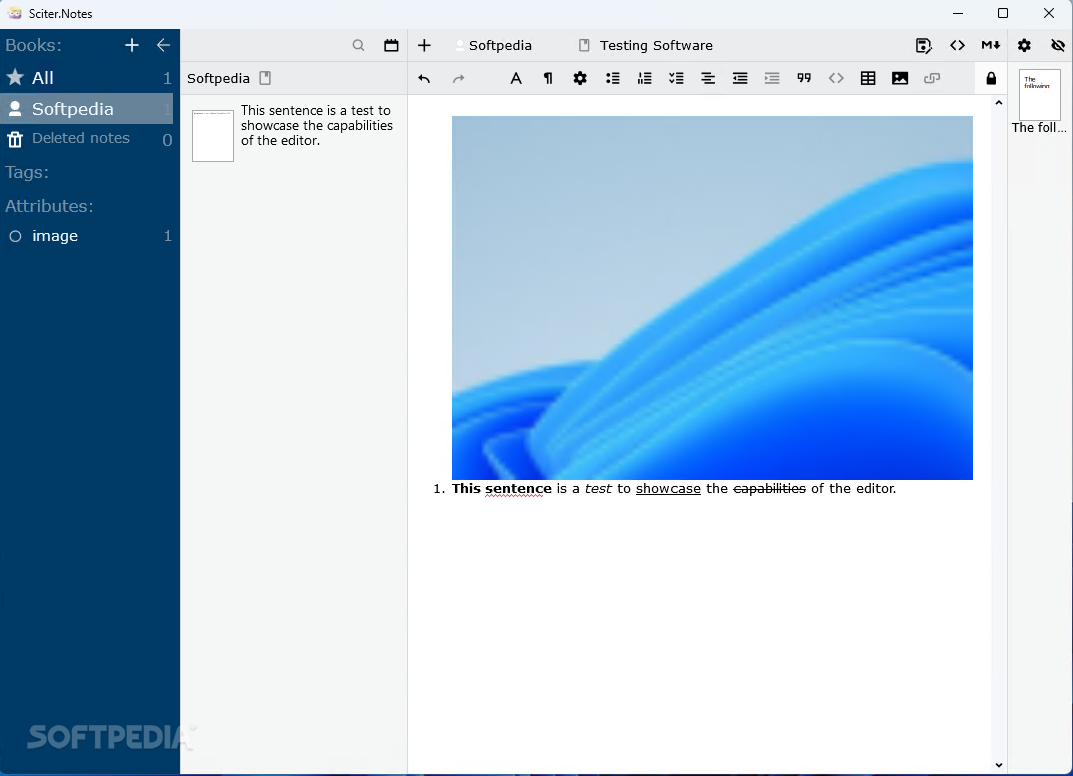Click the Softpedia header in notes list

(218, 79)
